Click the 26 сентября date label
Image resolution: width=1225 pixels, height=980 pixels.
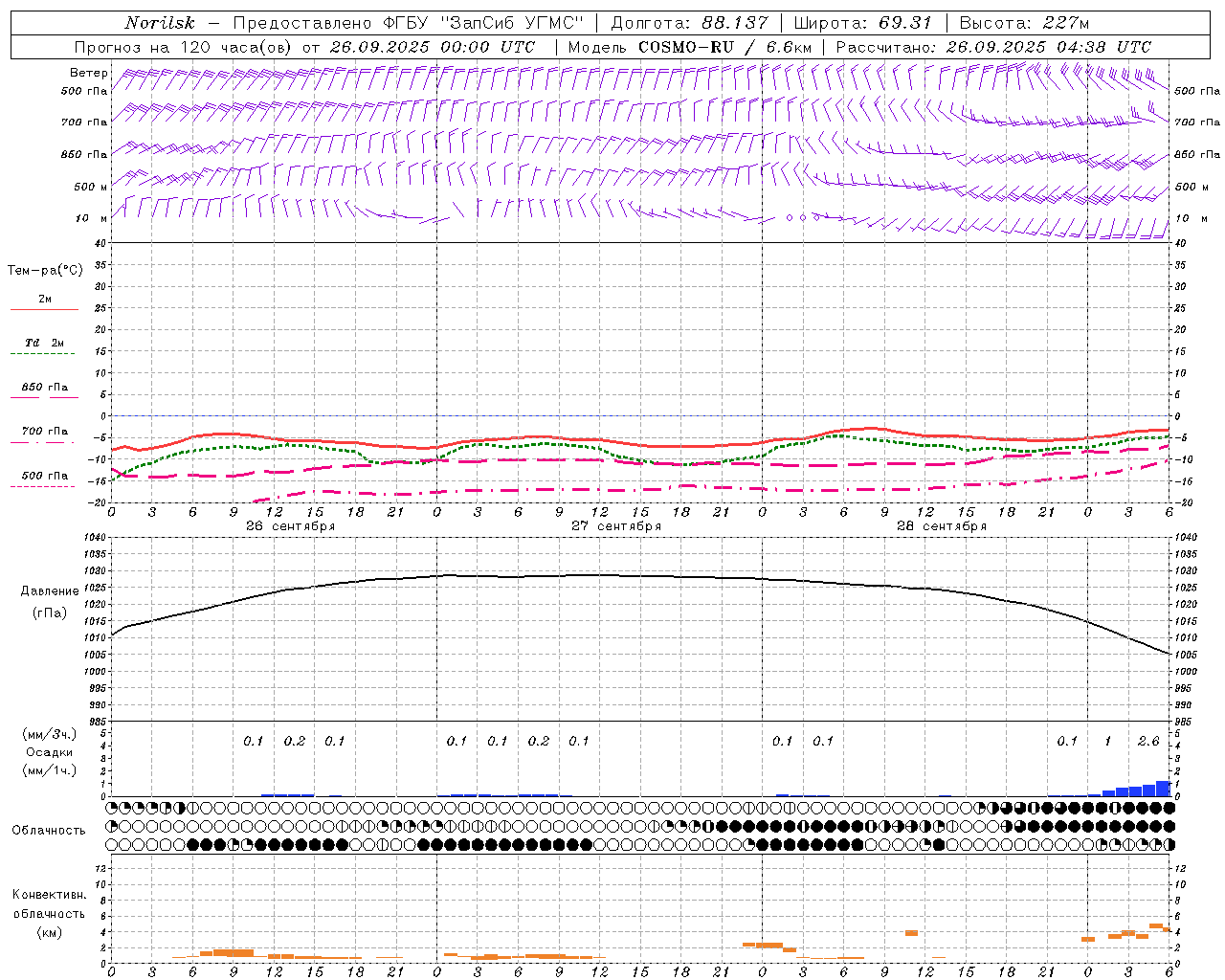[x=290, y=526]
